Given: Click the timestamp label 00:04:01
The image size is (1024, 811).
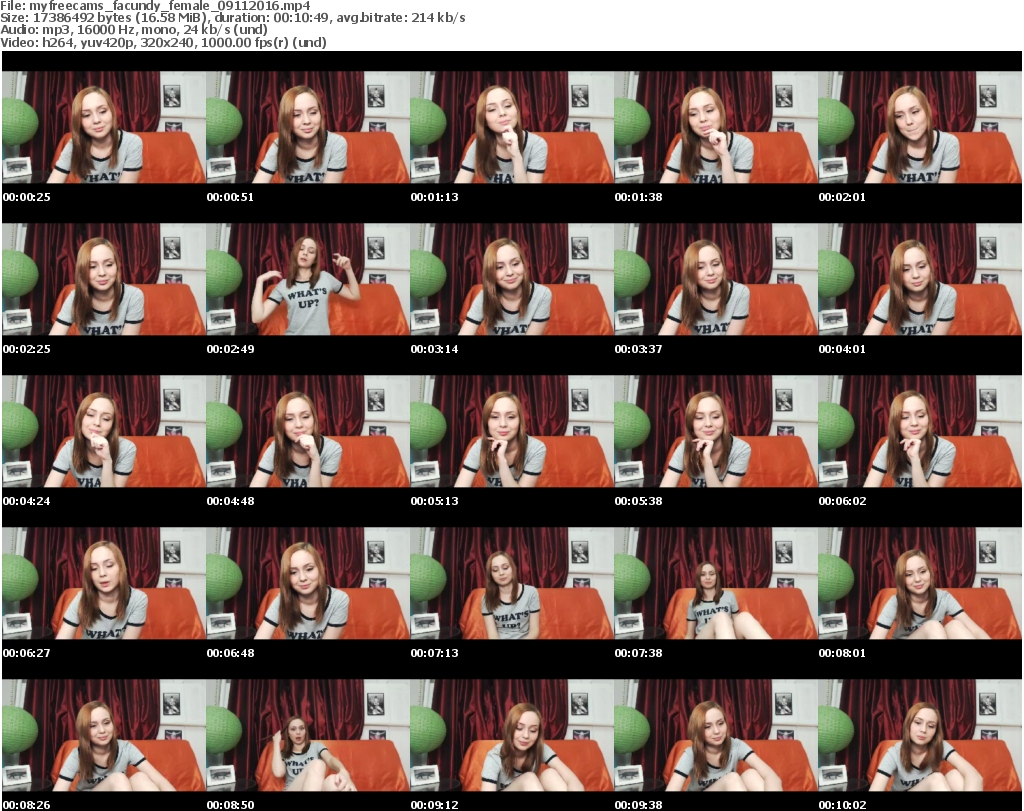Looking at the screenshot, I should 842,349.
